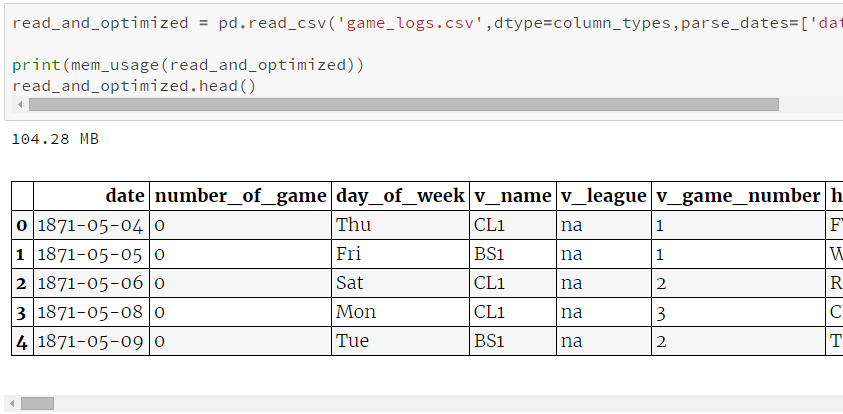This screenshot has width=843, height=414.
Task: Click number_of_game '0' in the Tue row
Action: click(240, 341)
